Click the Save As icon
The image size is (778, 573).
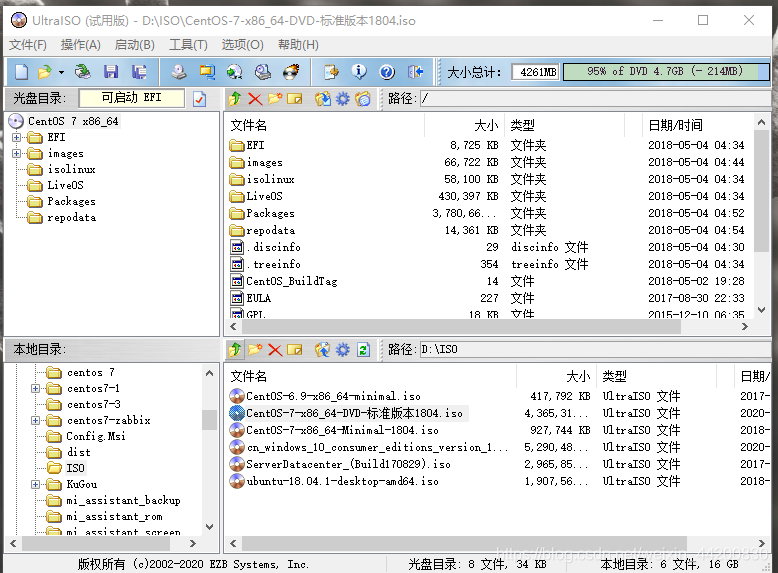coord(139,72)
